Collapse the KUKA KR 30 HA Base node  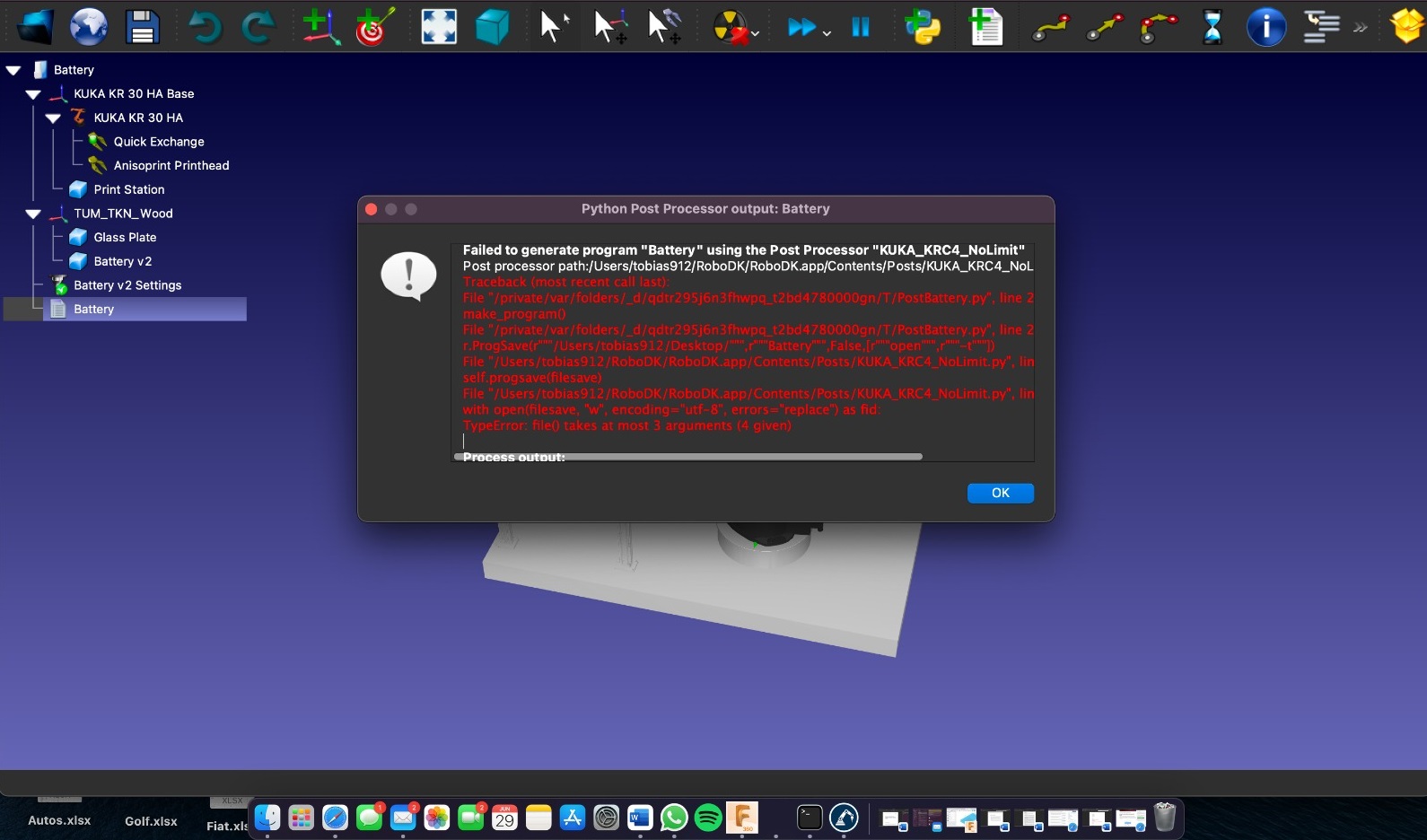pyautogui.click(x=33, y=94)
